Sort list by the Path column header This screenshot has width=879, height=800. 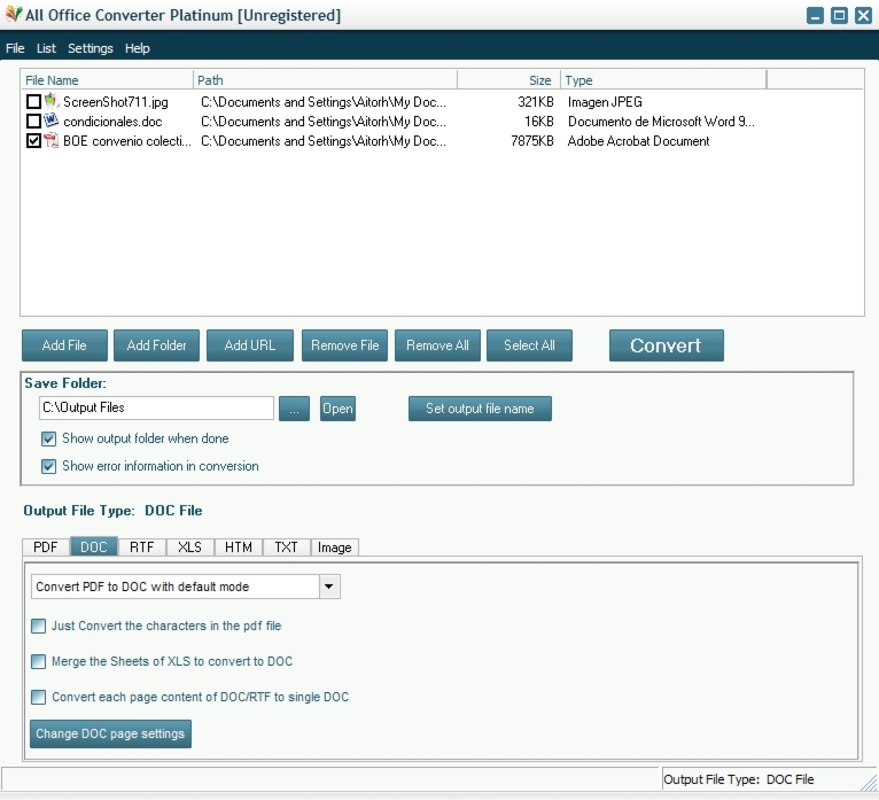[325, 80]
